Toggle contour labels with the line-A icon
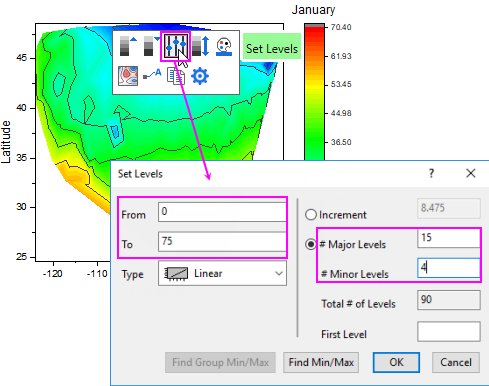The width and height of the screenshot is (489, 386). [152, 74]
